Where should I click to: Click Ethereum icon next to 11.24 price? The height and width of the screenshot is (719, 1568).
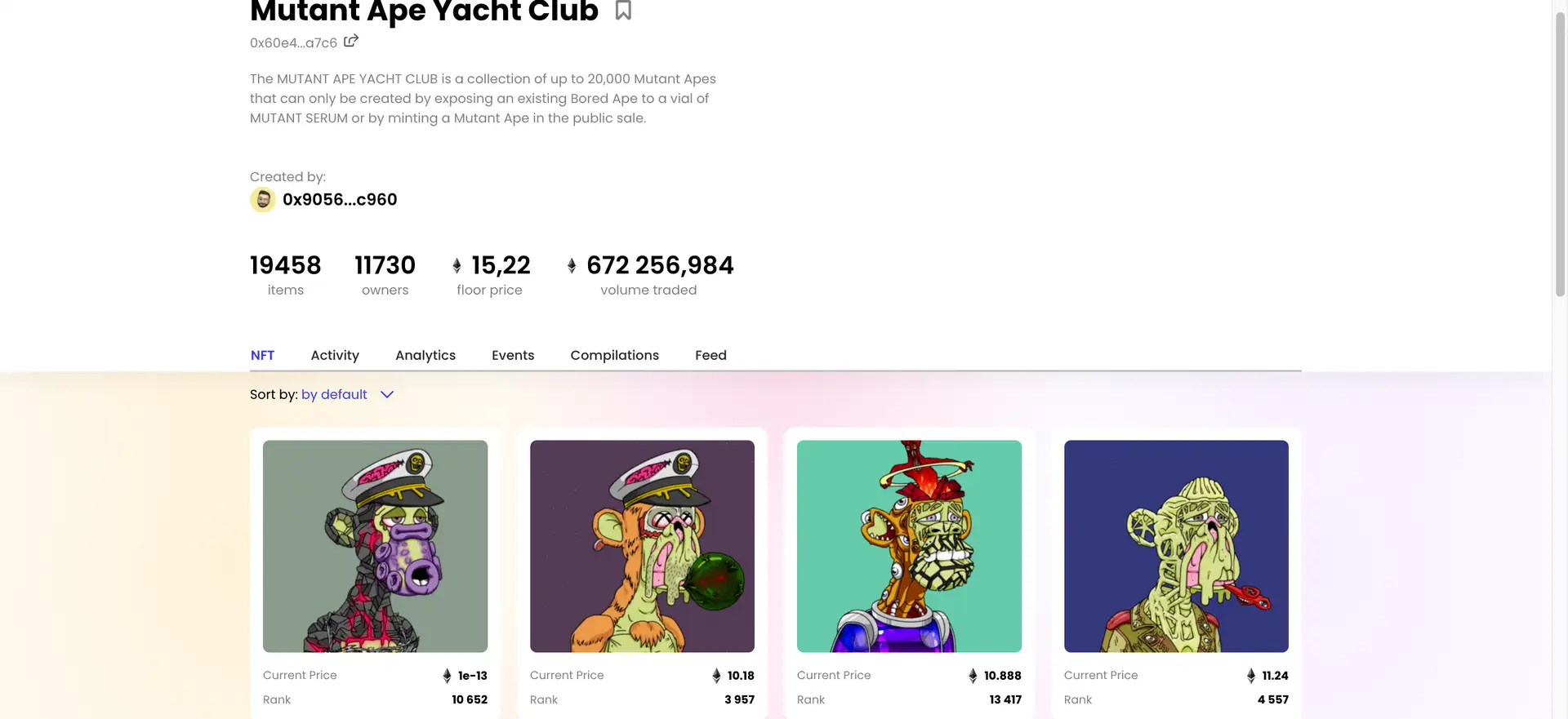click(x=1251, y=676)
